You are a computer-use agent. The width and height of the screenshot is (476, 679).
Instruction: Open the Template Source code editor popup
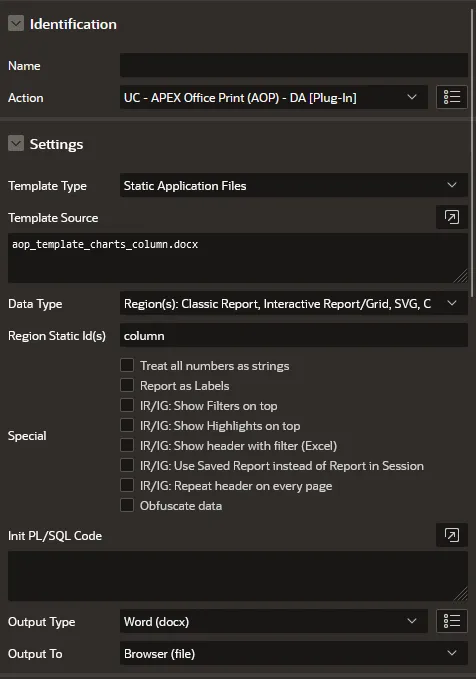[x=452, y=217]
